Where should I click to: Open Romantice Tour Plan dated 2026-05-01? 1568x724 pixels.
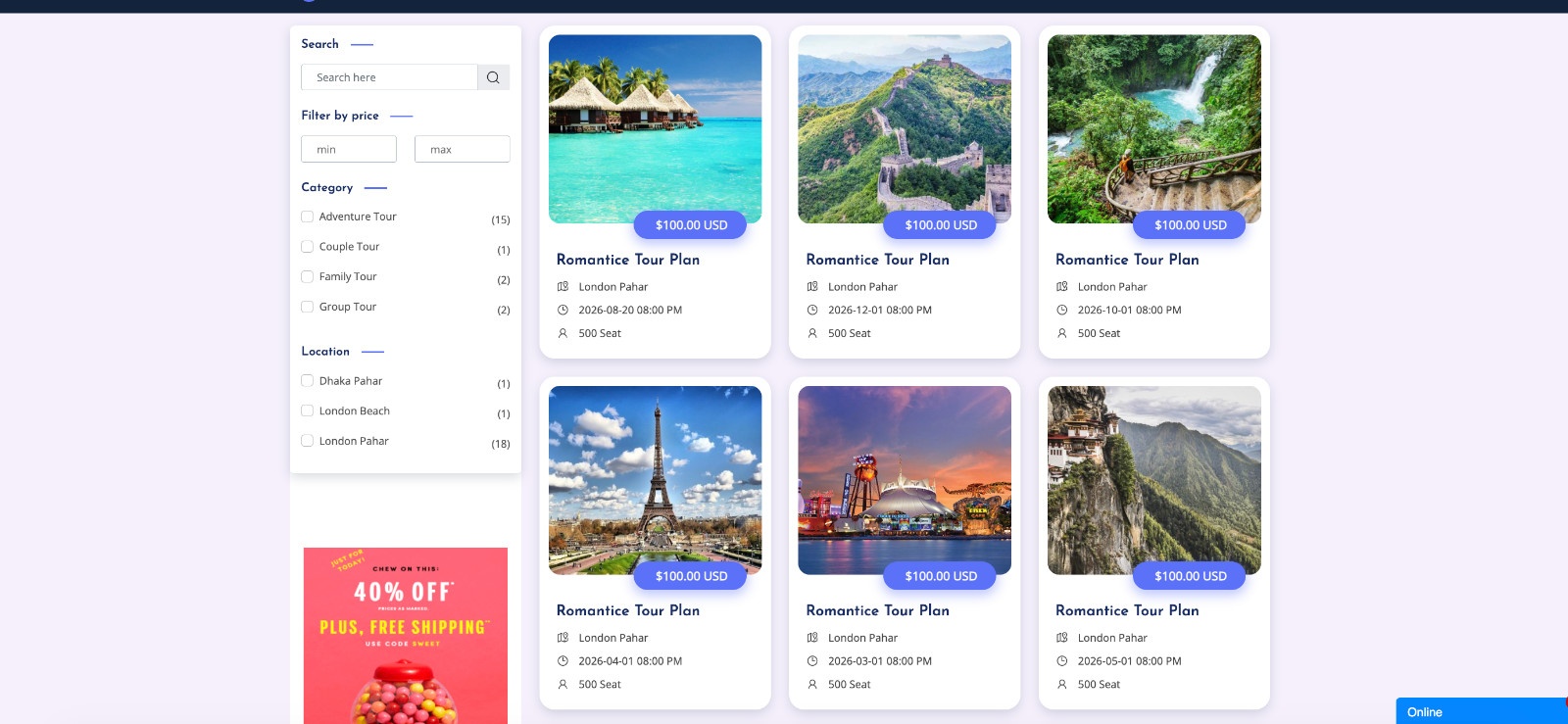[1127, 610]
